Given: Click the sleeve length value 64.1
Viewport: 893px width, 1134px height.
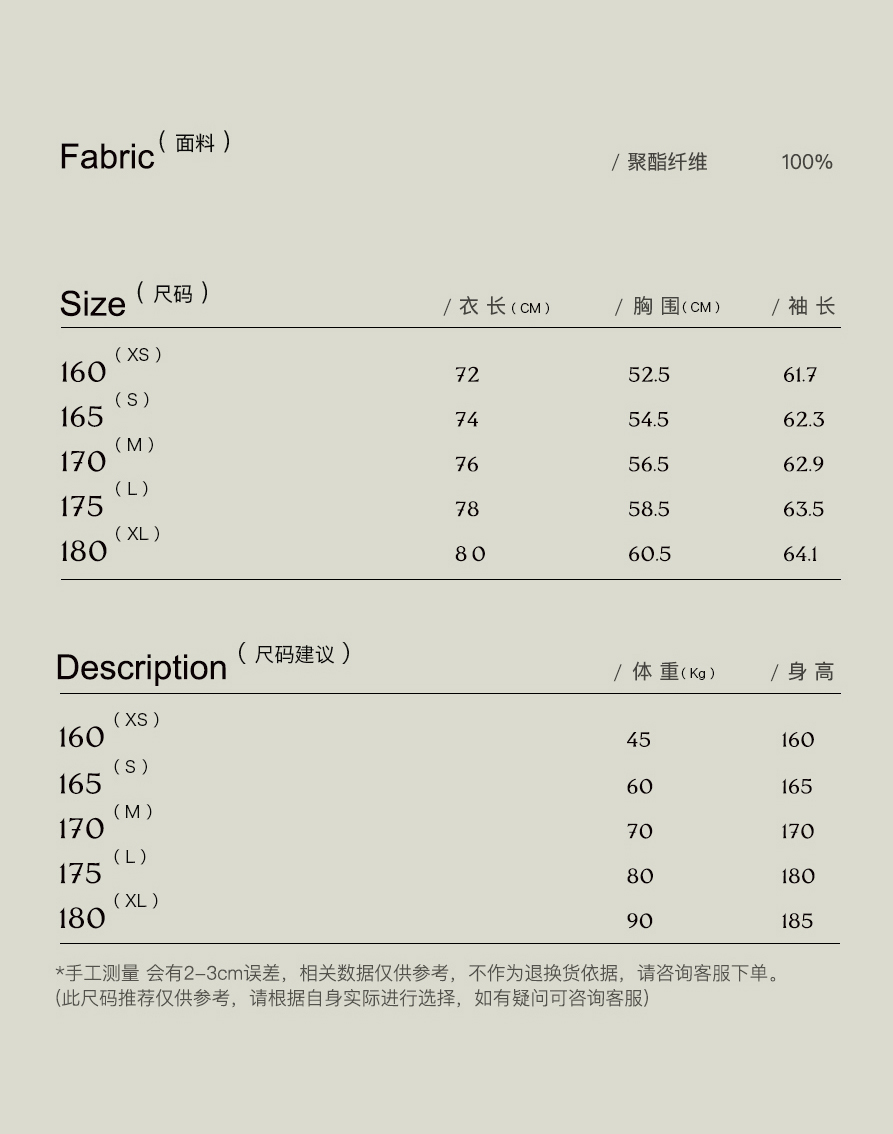Looking at the screenshot, I should (800, 554).
